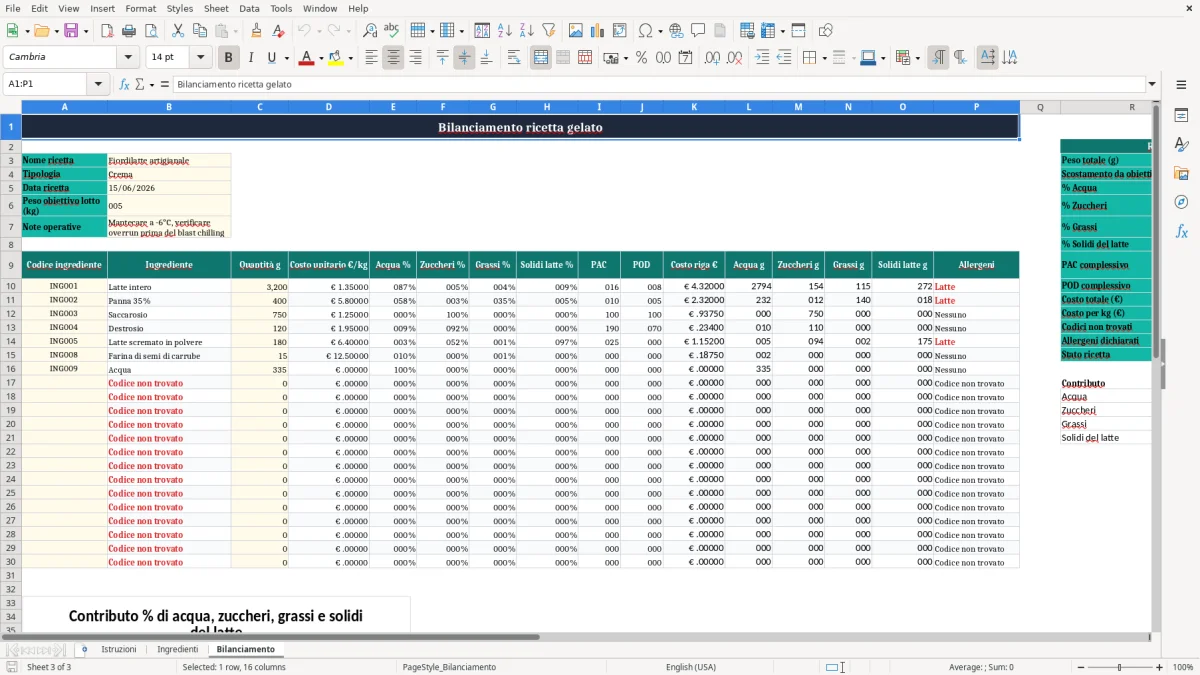Click the Insert Comment icon
The image size is (1200, 675).
(x=698, y=31)
